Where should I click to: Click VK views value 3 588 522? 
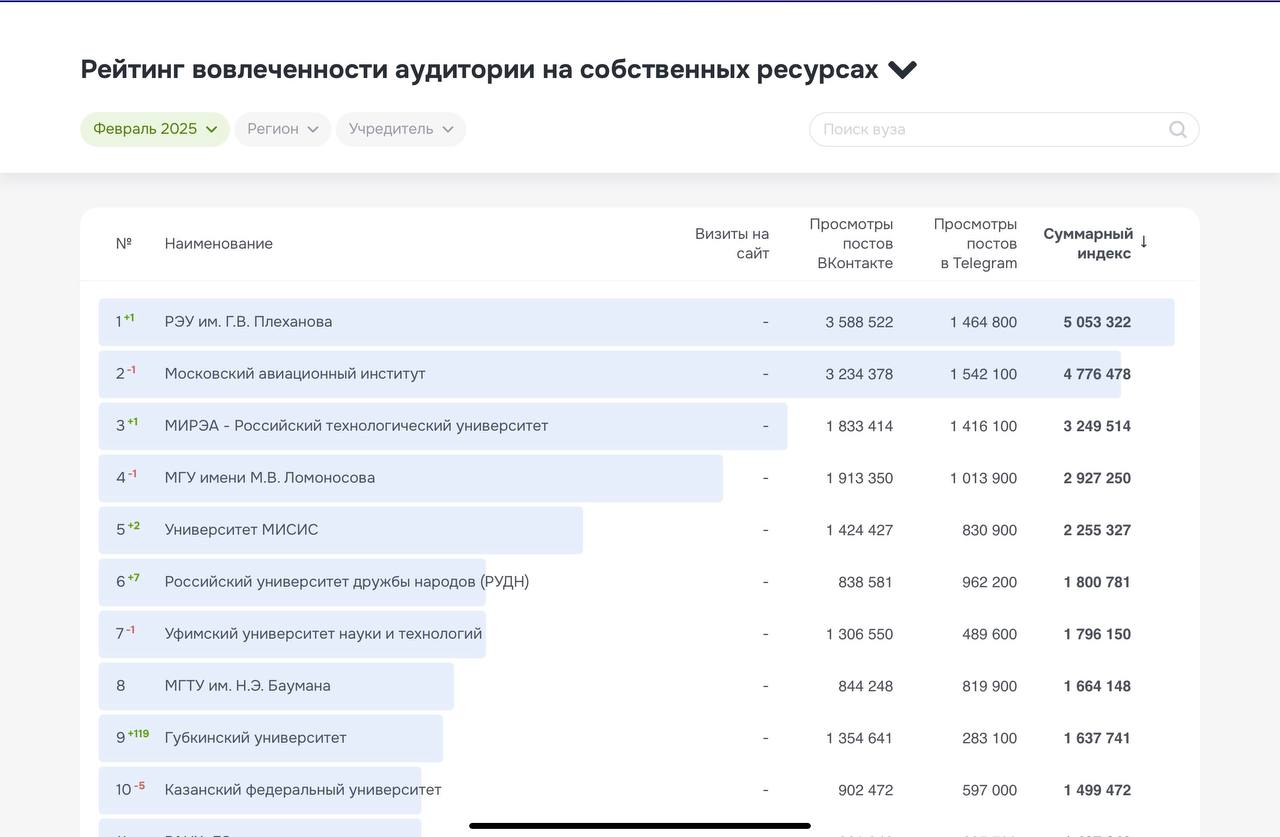859,322
